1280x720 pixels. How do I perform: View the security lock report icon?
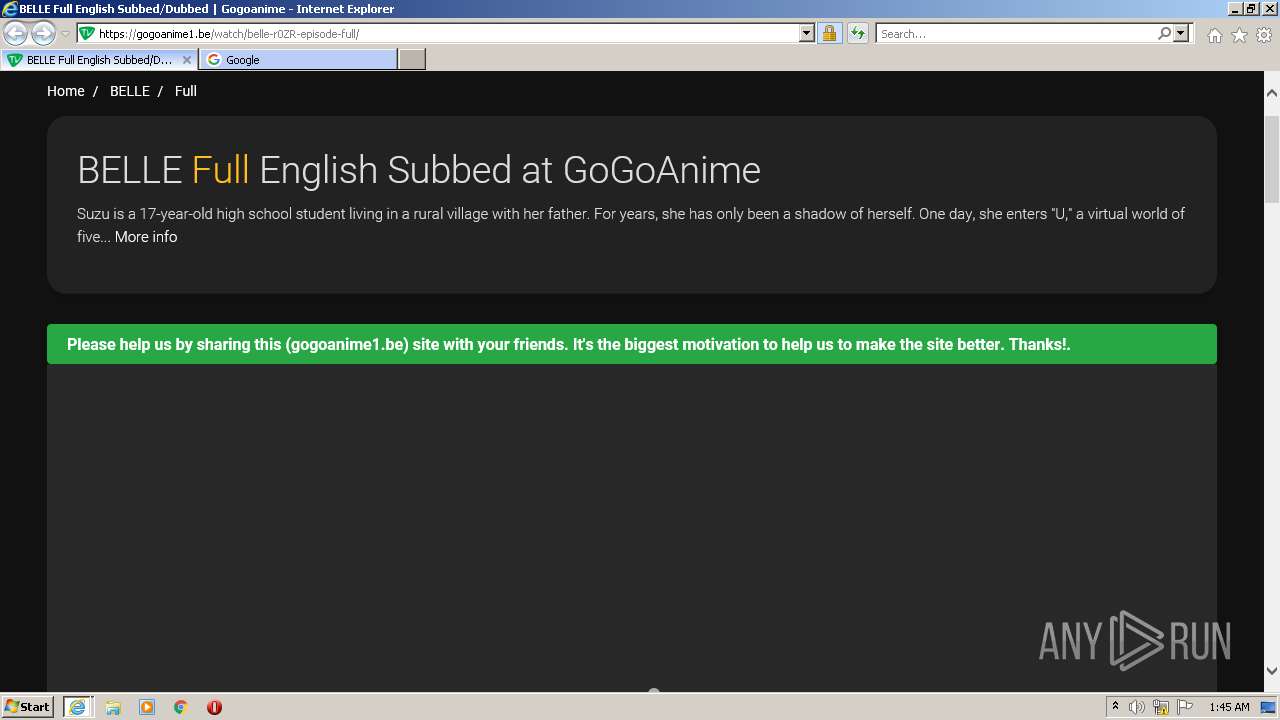[x=829, y=34]
